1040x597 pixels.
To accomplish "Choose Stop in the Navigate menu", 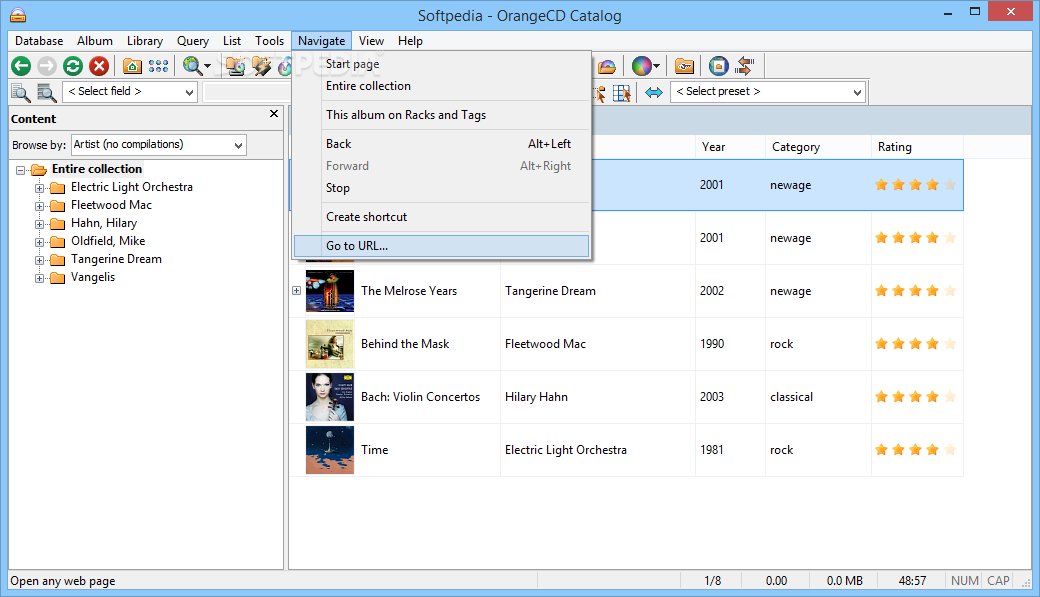I will point(441,188).
